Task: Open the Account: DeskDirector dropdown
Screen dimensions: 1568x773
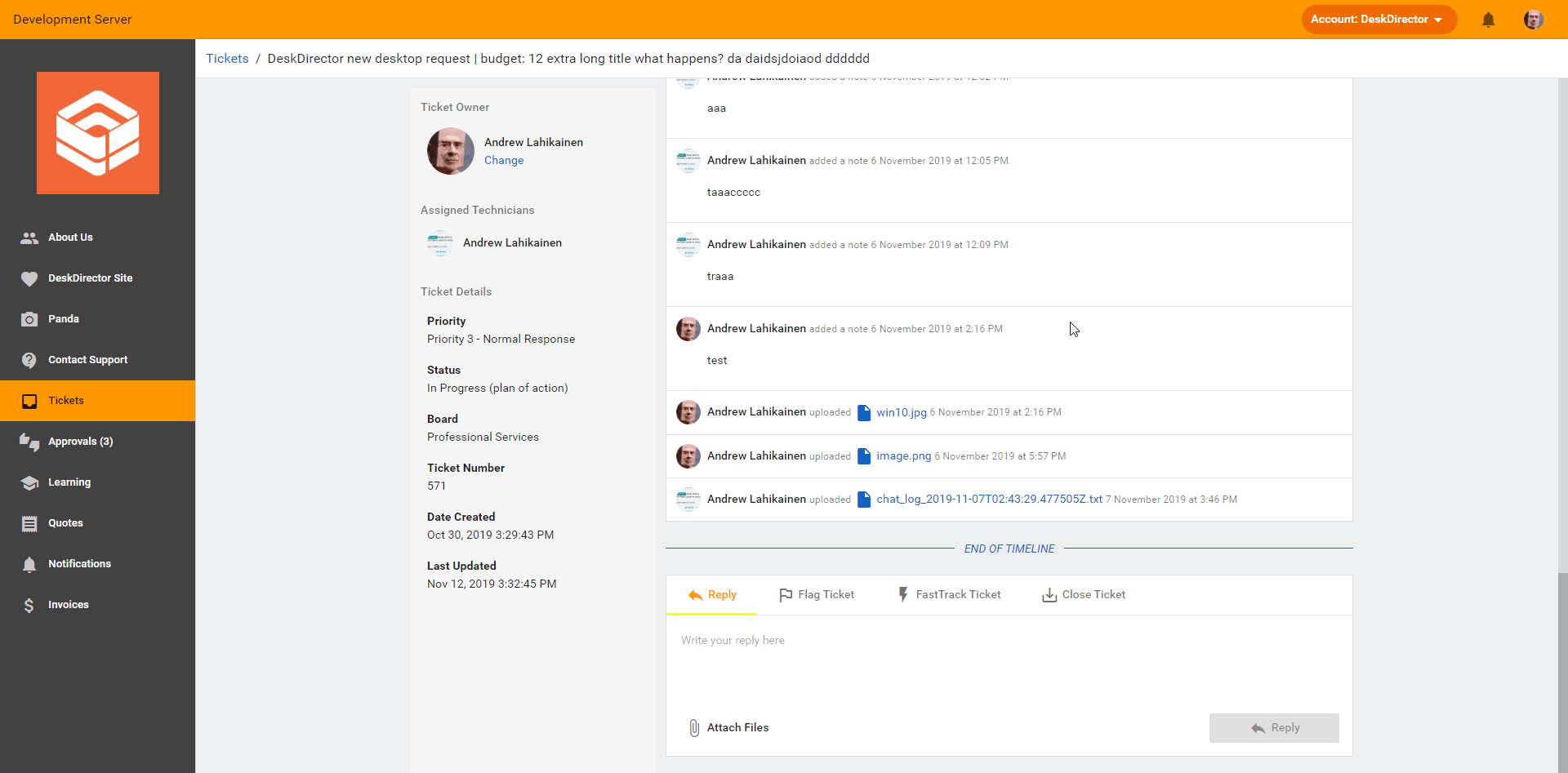Action: pos(1379,20)
